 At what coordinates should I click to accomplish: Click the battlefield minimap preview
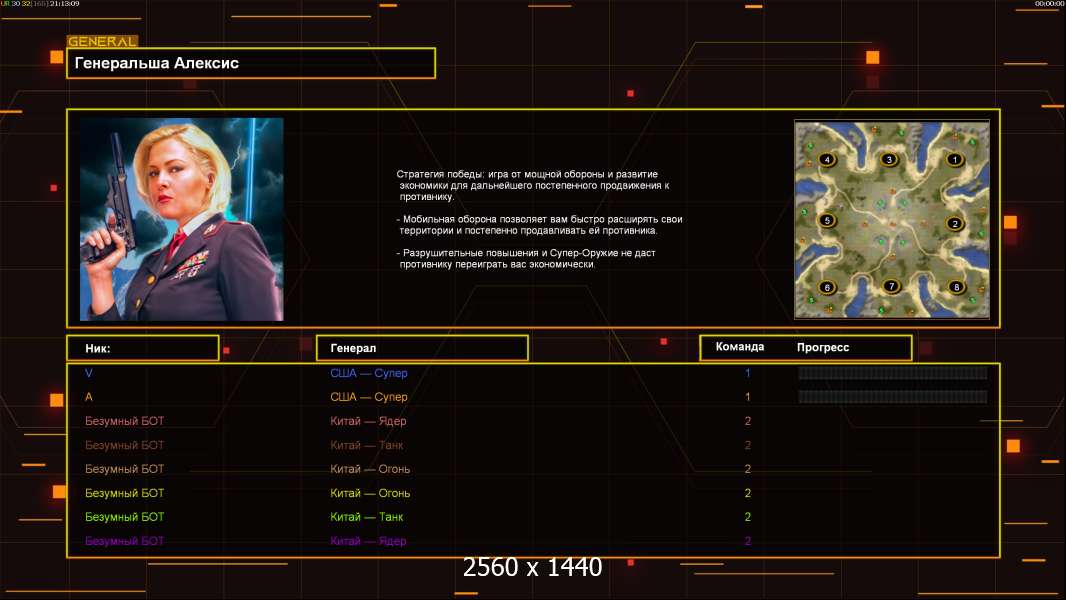pyautogui.click(x=892, y=219)
